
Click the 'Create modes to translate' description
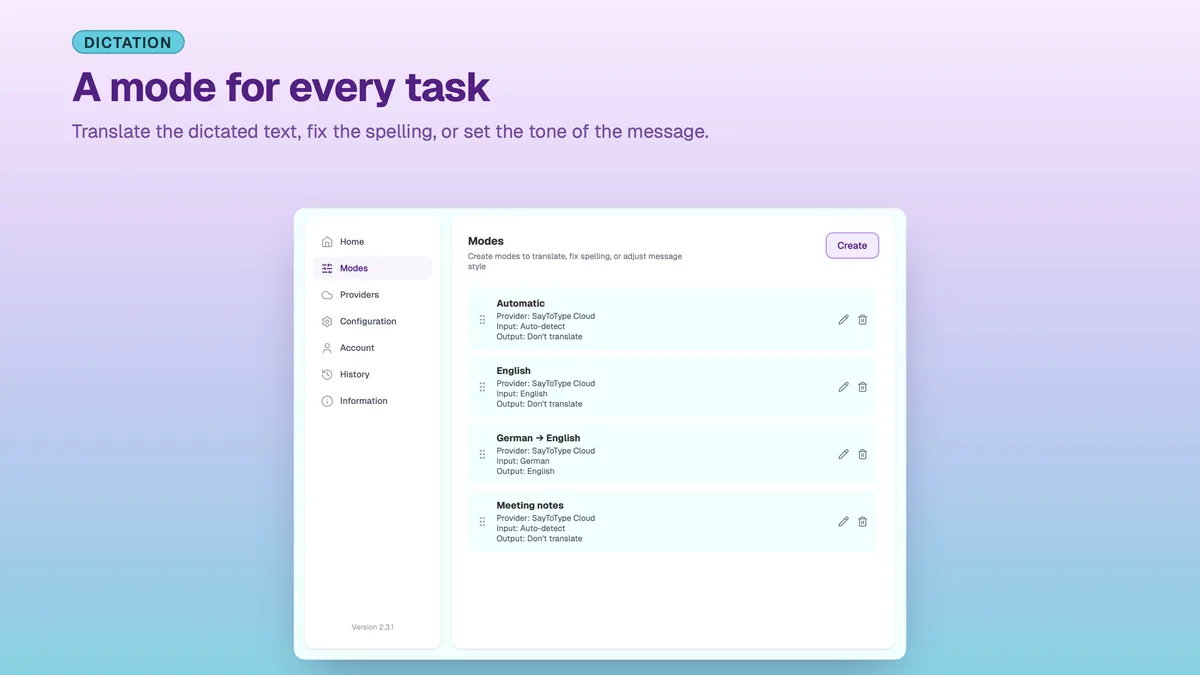tap(575, 262)
